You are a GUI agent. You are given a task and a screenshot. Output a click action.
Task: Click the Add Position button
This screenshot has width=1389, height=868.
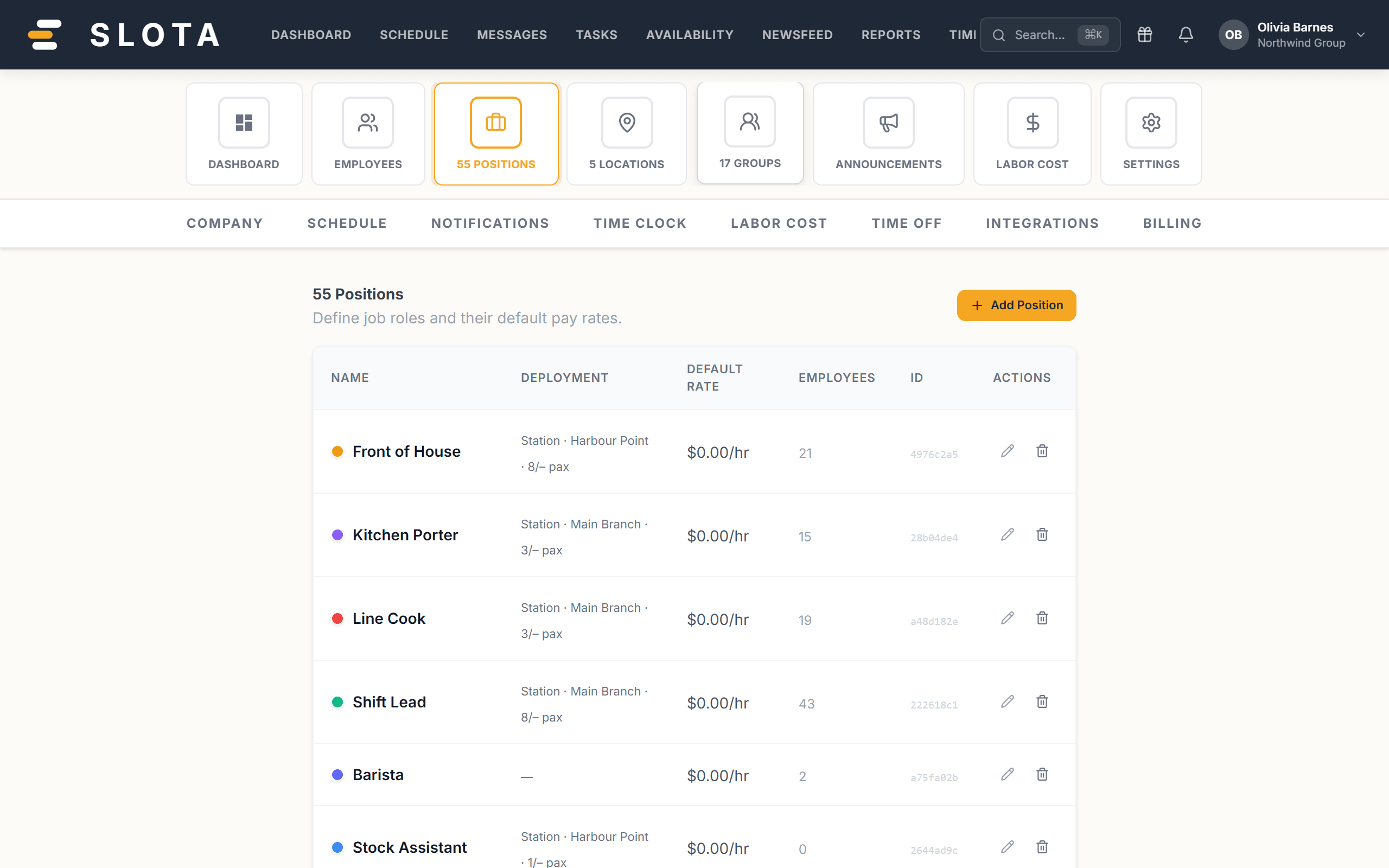click(x=1016, y=305)
